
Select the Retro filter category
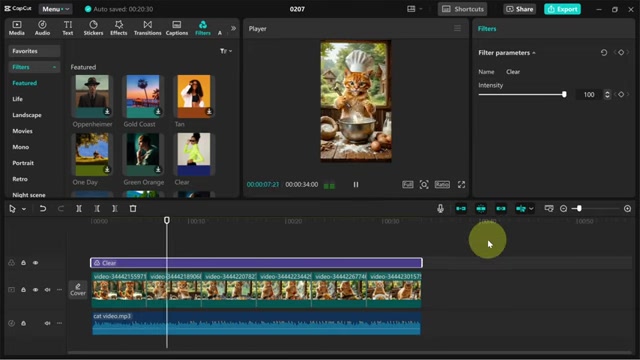click(x=20, y=179)
